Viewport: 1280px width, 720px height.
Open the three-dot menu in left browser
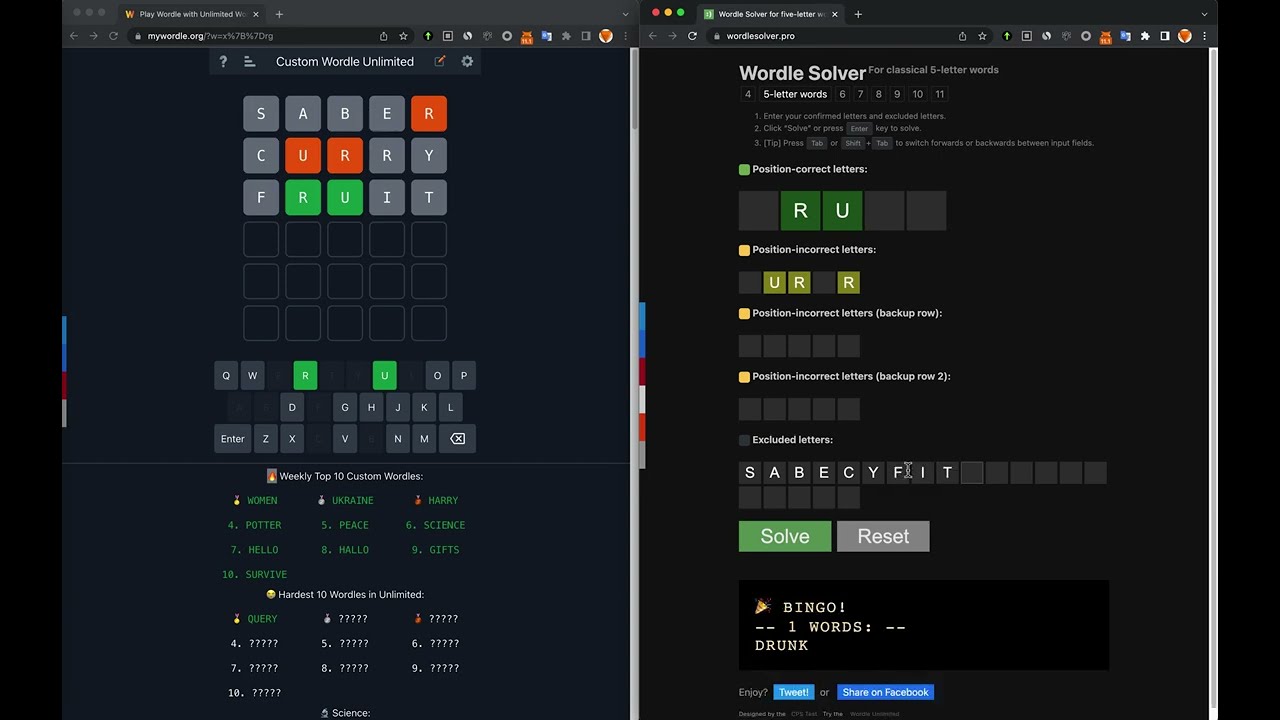[624, 36]
